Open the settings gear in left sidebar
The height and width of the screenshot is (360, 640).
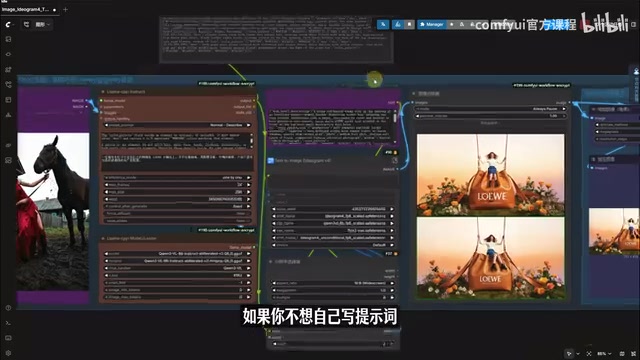(8, 353)
